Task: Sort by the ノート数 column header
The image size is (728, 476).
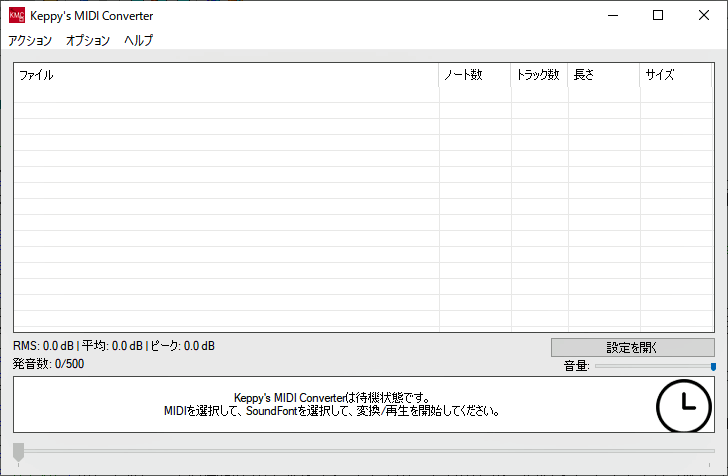Action: [x=474, y=75]
